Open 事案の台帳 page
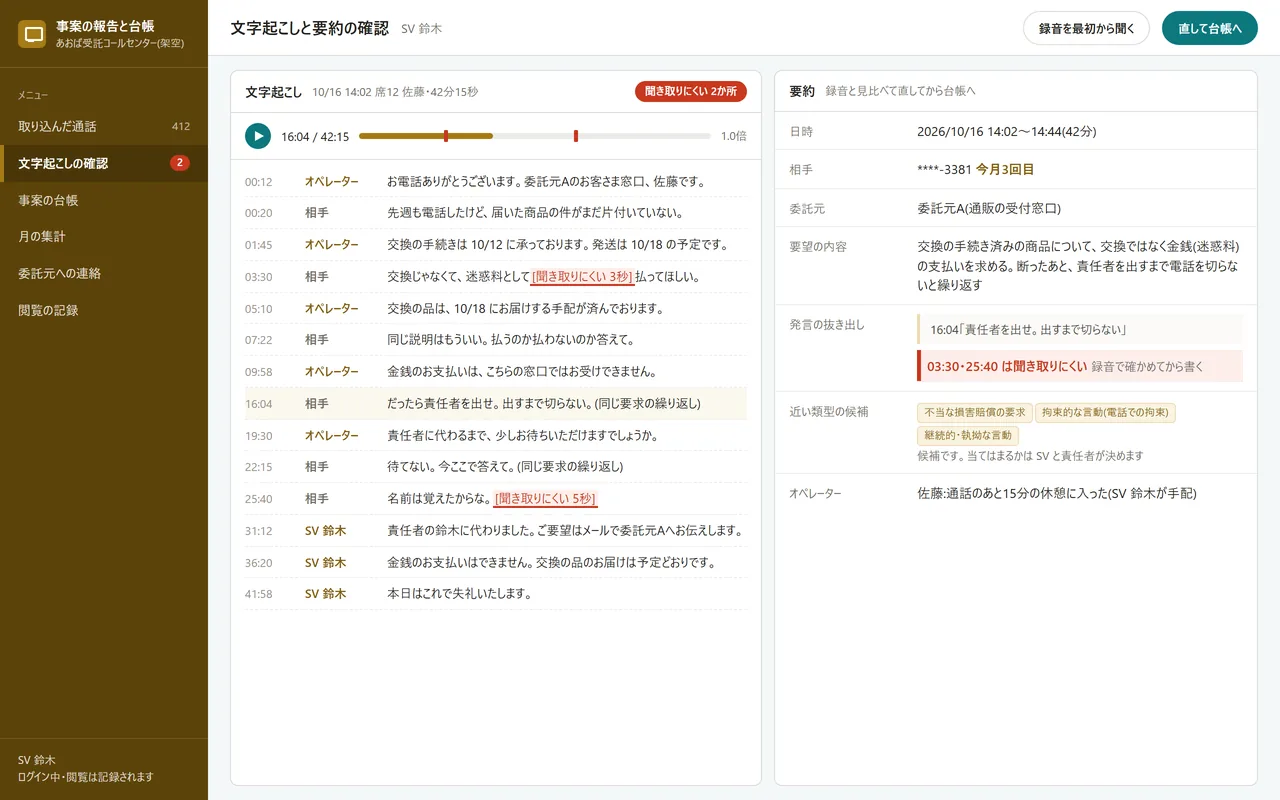Image resolution: width=1280 pixels, height=800 pixels. (104, 200)
